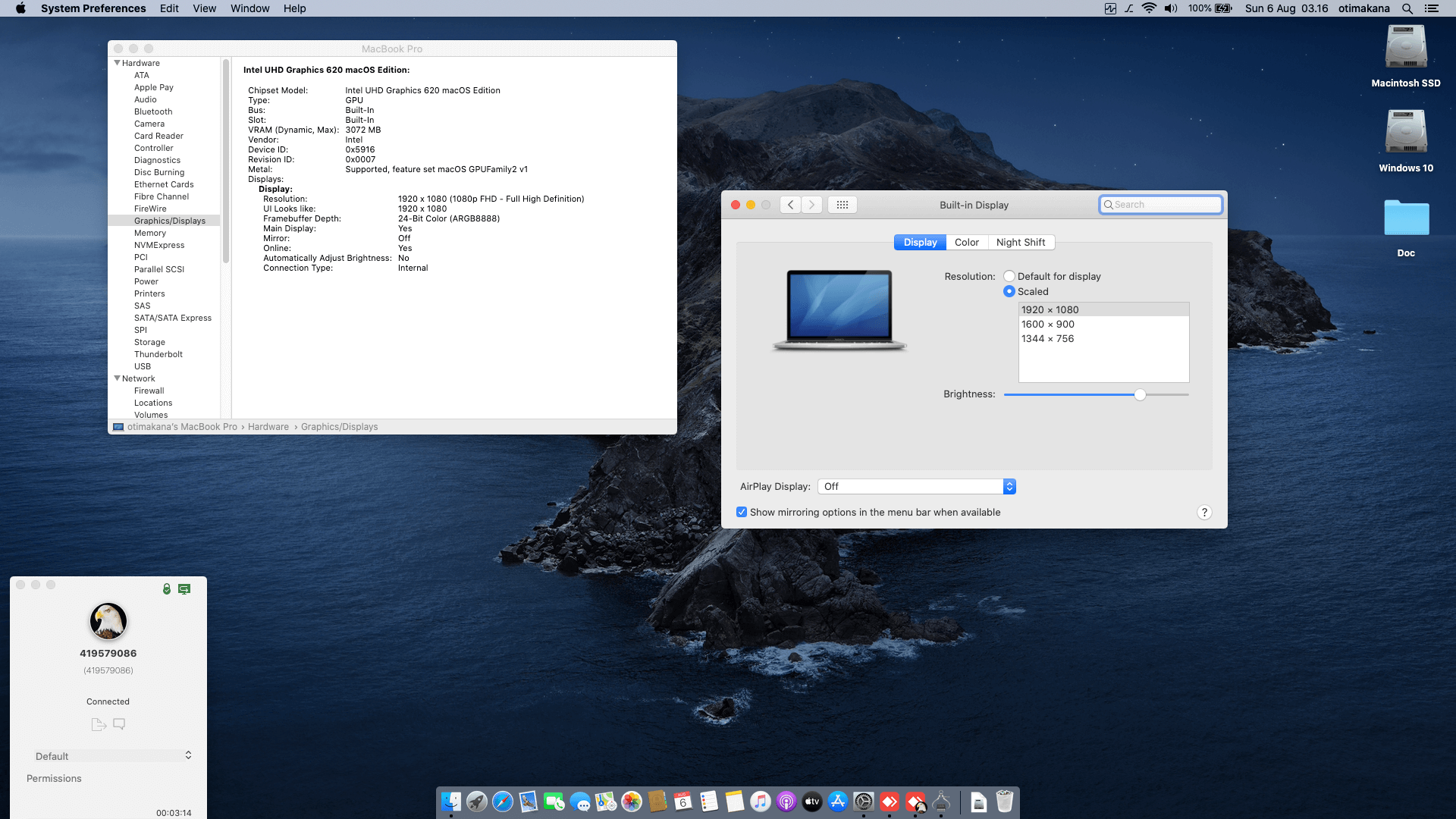Open the Night Shift tab
The image size is (1456, 819).
[x=1021, y=243]
